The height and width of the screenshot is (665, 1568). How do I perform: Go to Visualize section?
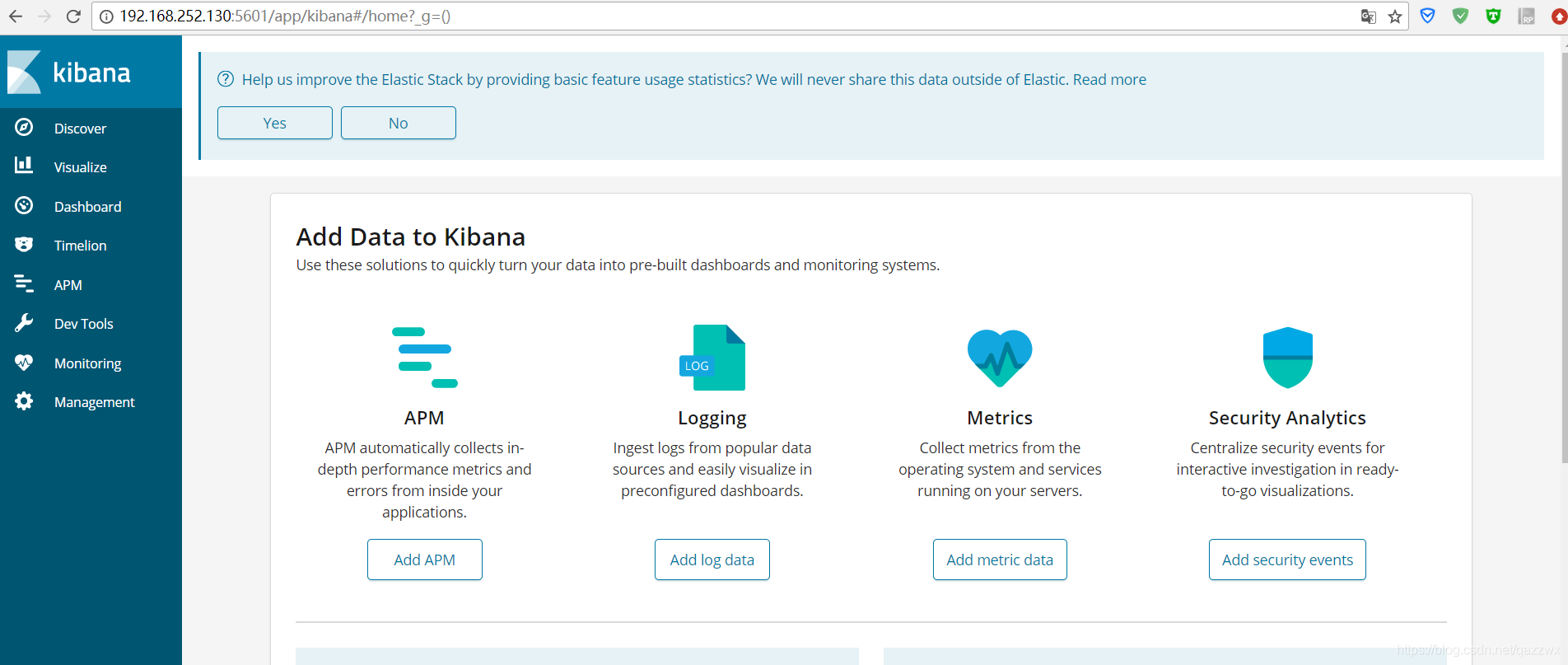pyautogui.click(x=81, y=167)
